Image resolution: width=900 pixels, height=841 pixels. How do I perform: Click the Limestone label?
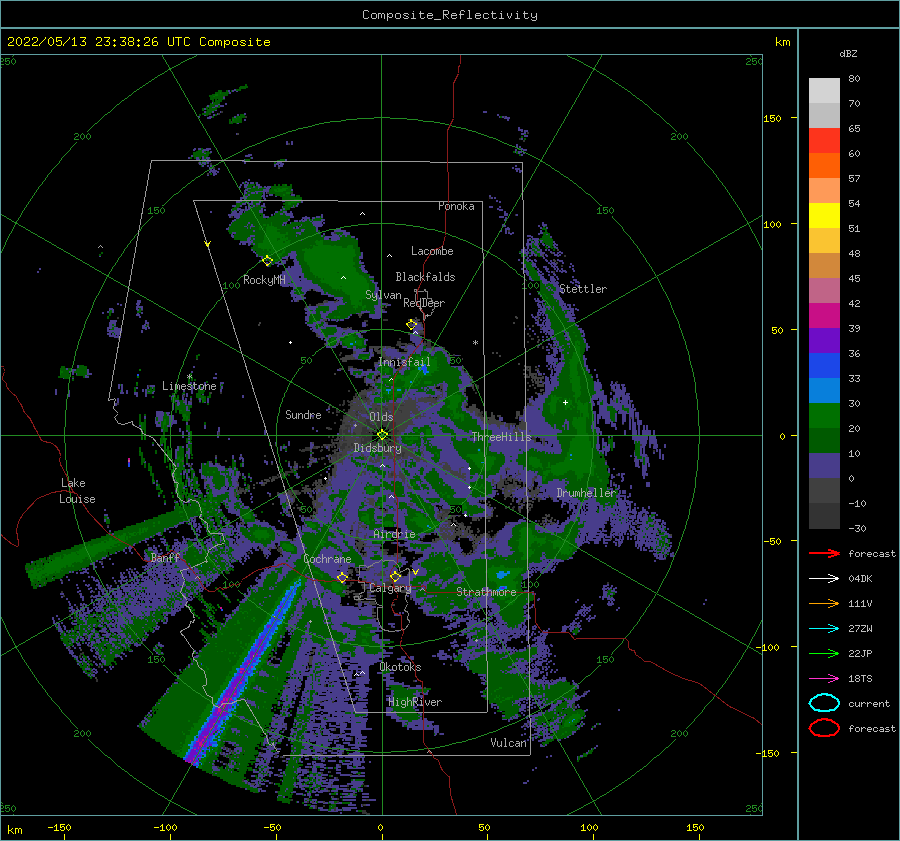pyautogui.click(x=189, y=386)
